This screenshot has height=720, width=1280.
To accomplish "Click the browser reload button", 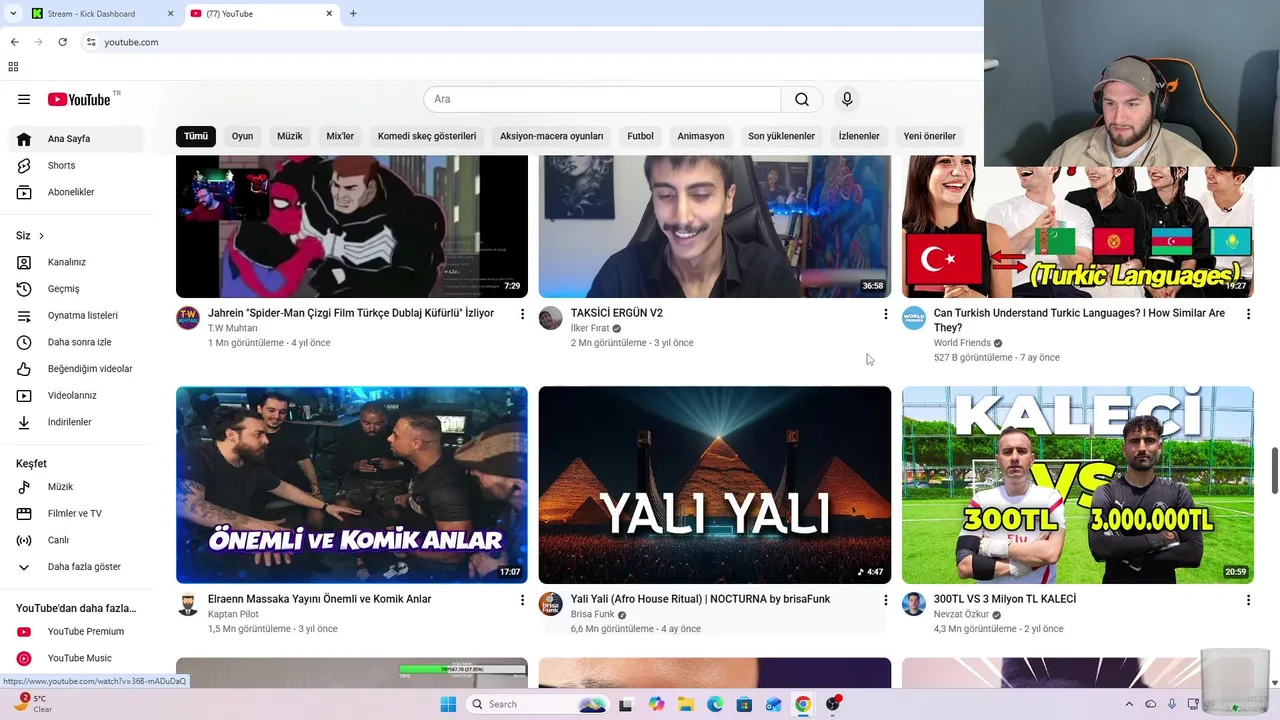I will pos(62,42).
